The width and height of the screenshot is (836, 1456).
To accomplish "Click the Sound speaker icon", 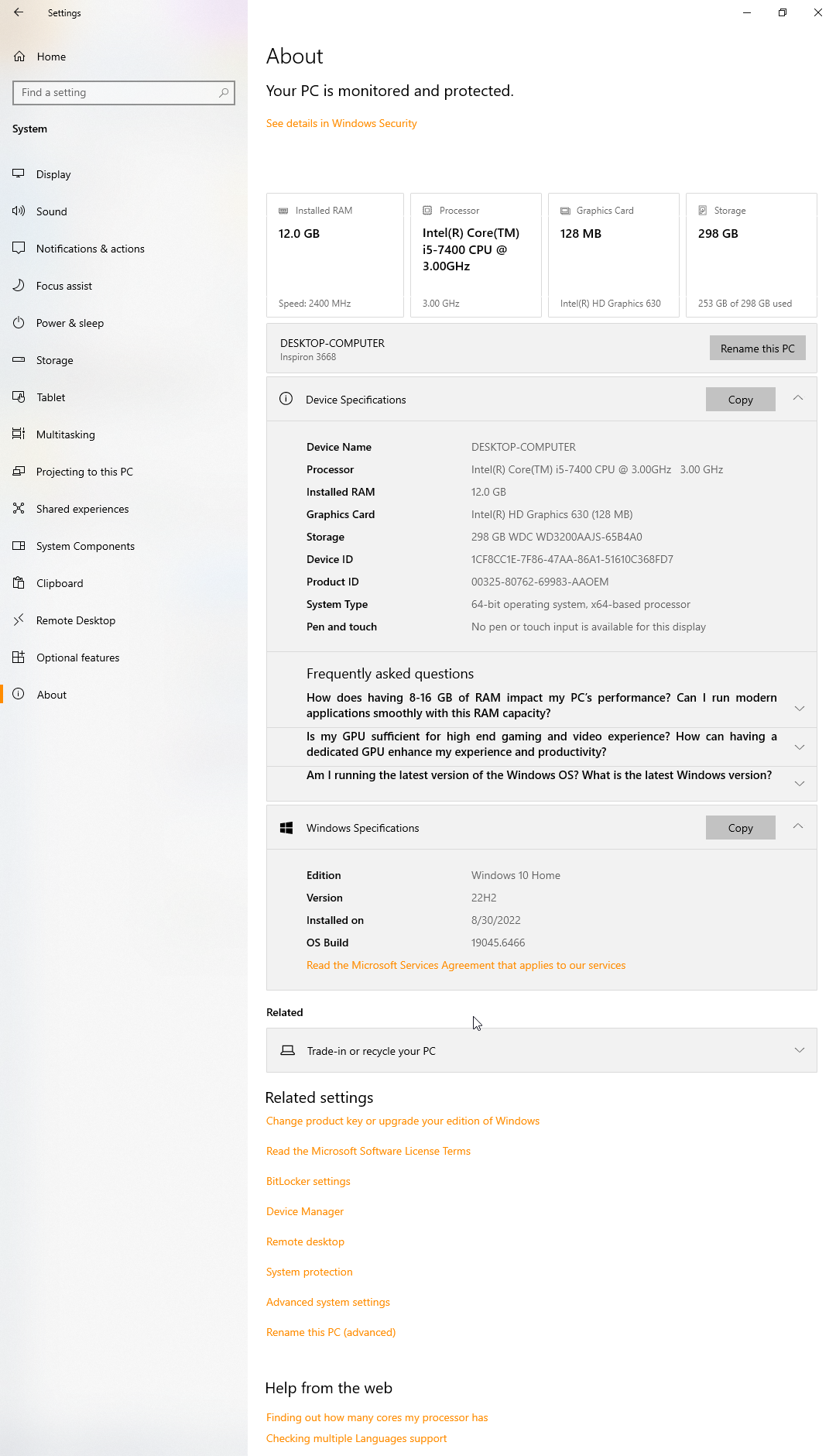I will tap(19, 211).
